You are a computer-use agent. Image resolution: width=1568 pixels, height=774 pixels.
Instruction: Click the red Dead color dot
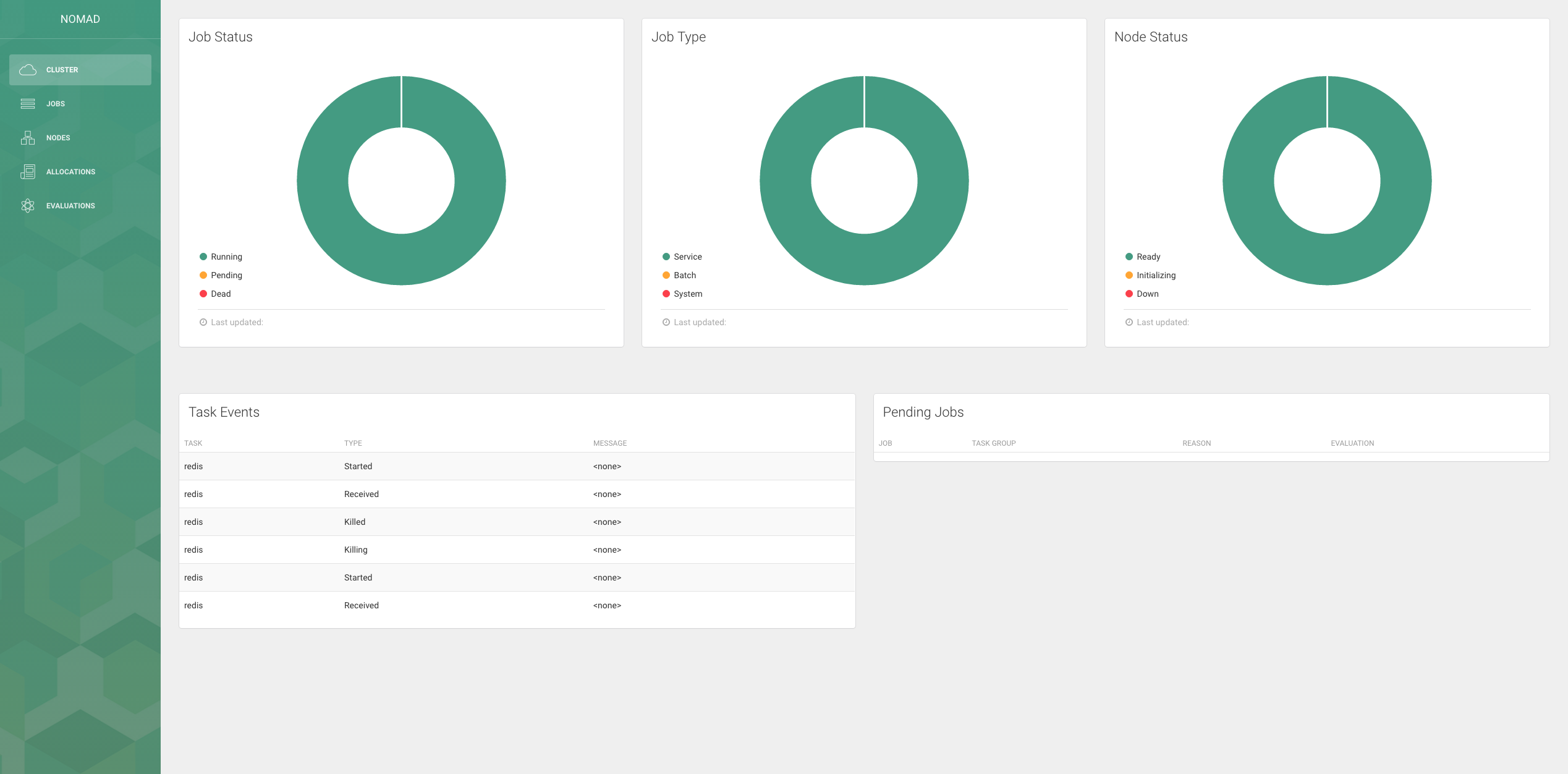[203, 294]
